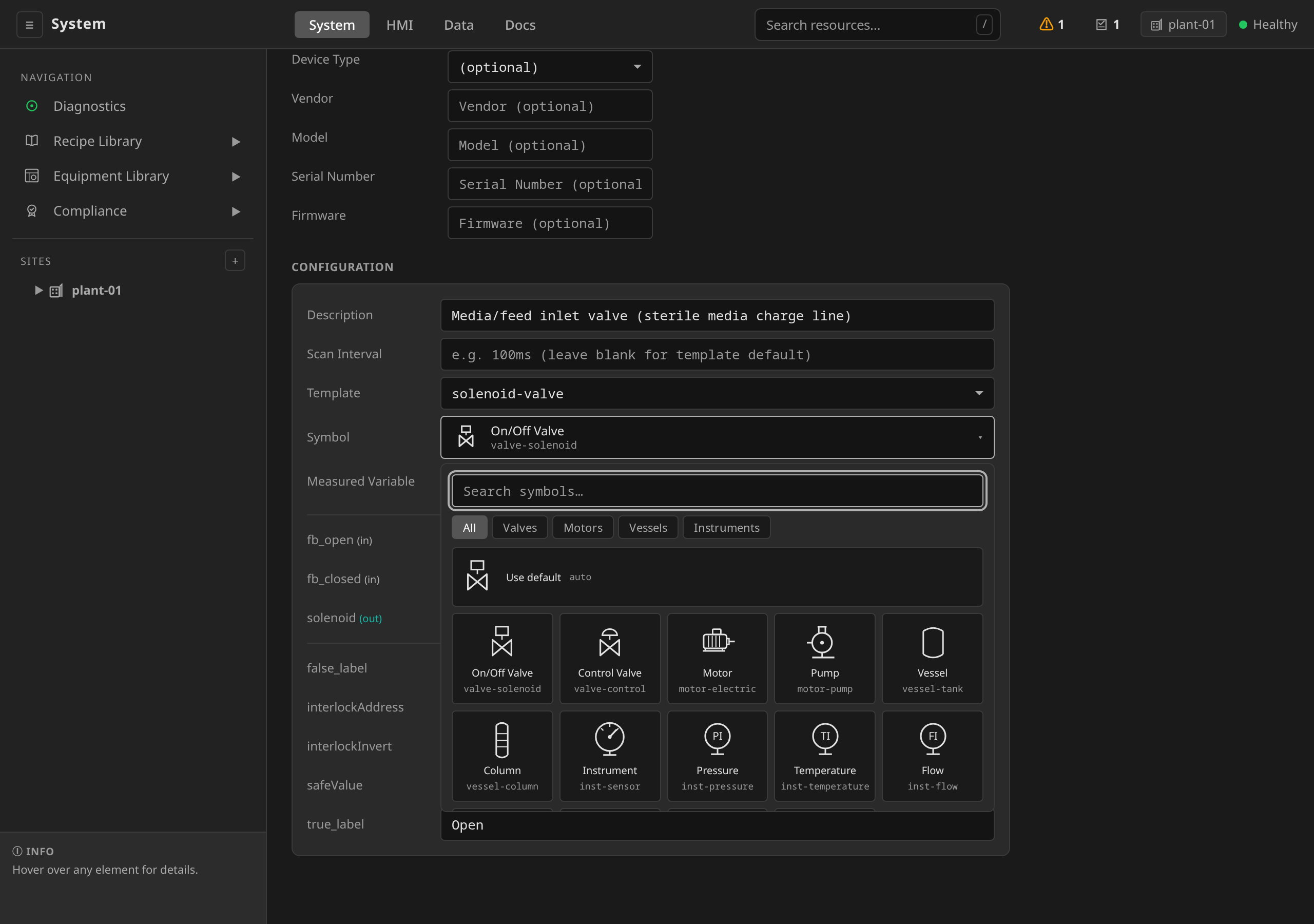1314x924 pixels.
Task: Switch to the System tab
Action: coord(332,25)
